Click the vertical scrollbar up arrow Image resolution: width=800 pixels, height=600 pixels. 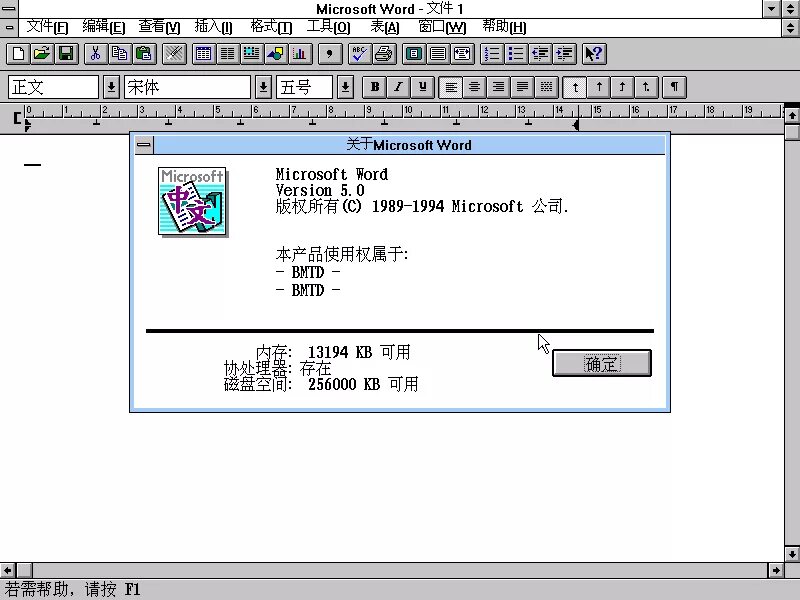click(792, 116)
